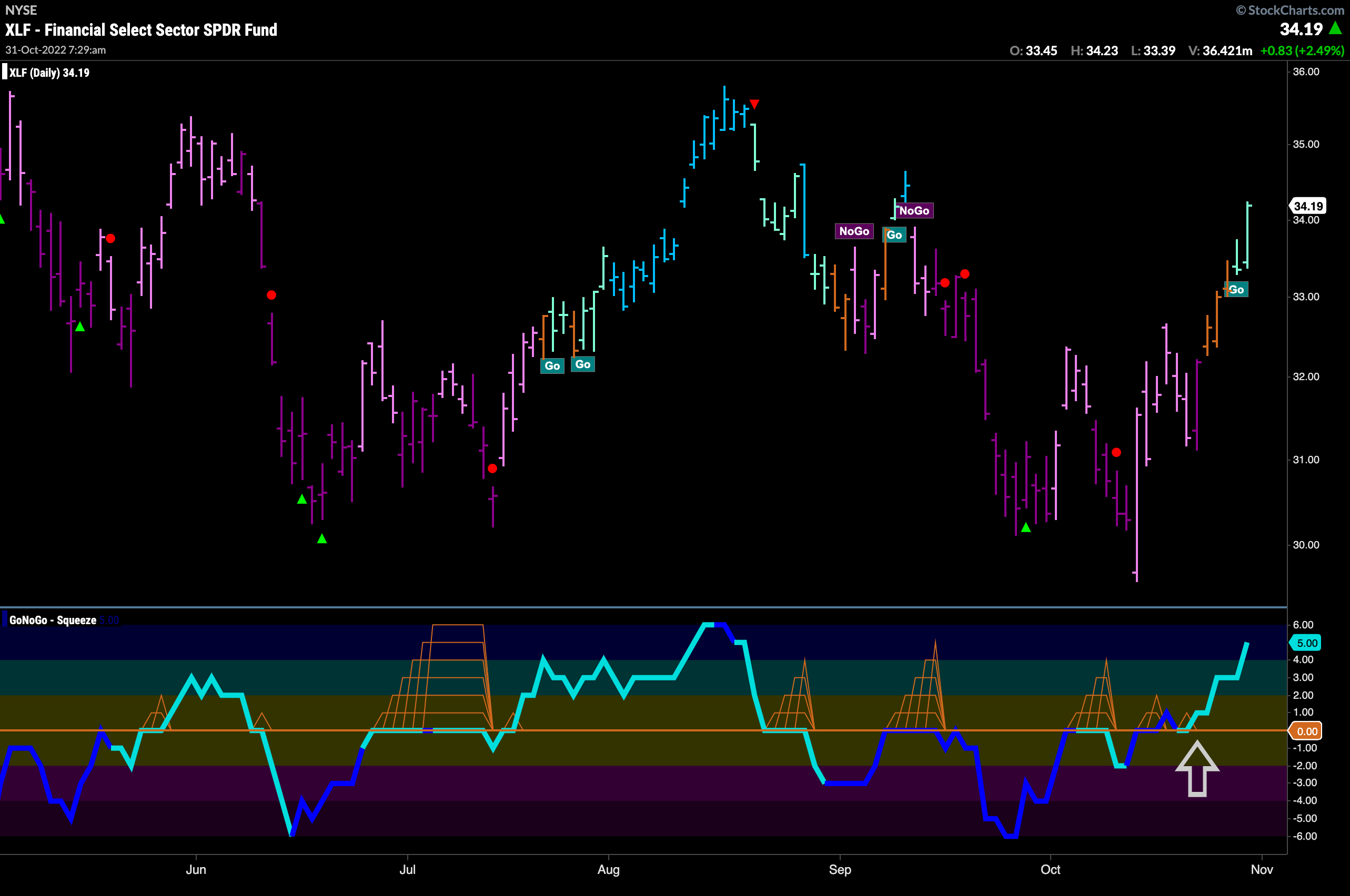Select the lowest green triangle in mid-June
1350x896 pixels.
coord(322,538)
